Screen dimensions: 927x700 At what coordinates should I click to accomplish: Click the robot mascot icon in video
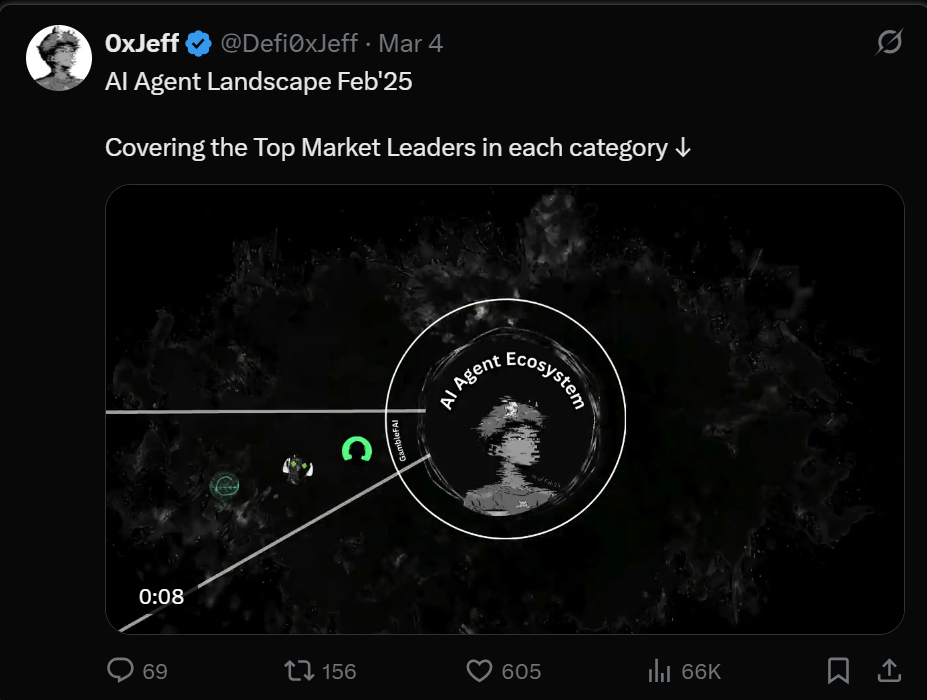coord(297,468)
